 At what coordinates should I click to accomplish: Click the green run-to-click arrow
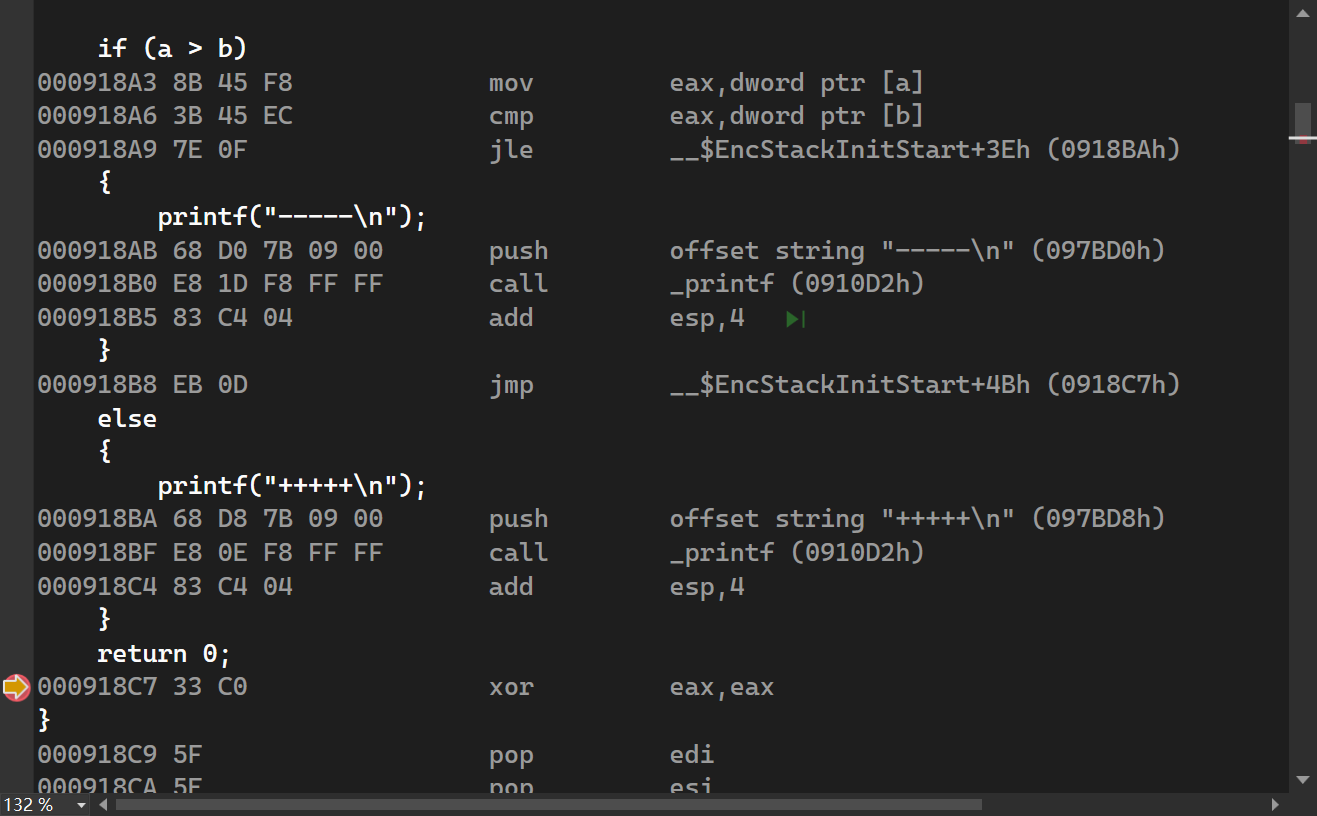795,320
